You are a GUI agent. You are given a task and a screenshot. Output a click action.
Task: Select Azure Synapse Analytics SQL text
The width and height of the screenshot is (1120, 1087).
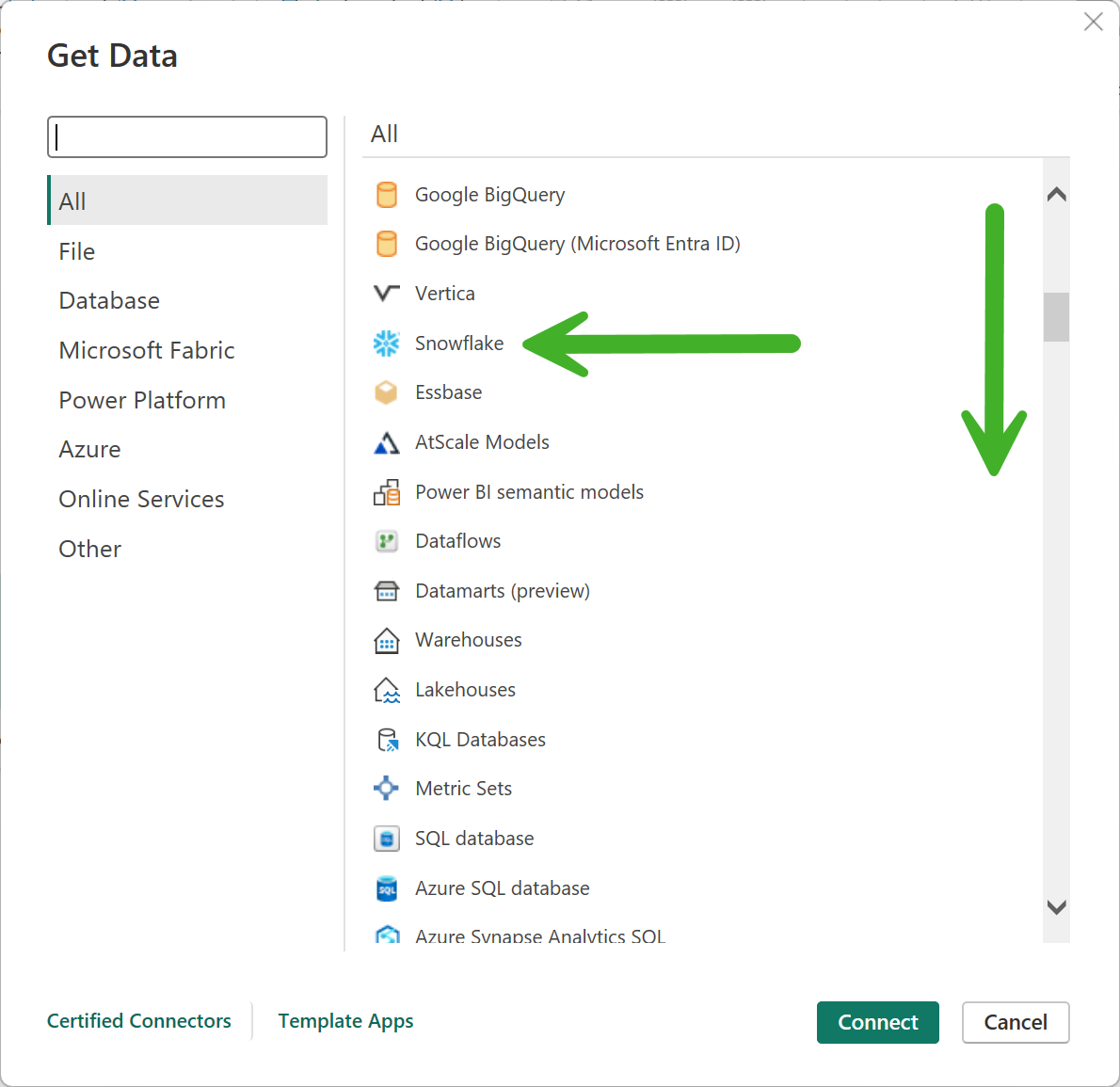(540, 935)
